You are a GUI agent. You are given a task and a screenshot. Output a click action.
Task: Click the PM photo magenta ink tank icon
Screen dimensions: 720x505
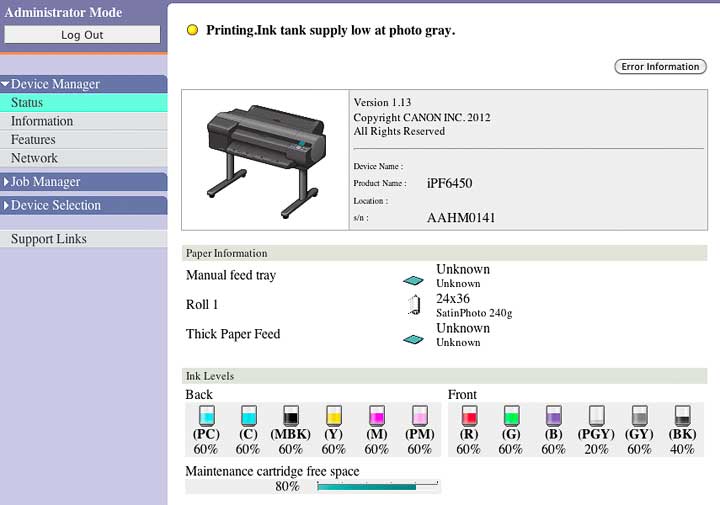pos(420,415)
